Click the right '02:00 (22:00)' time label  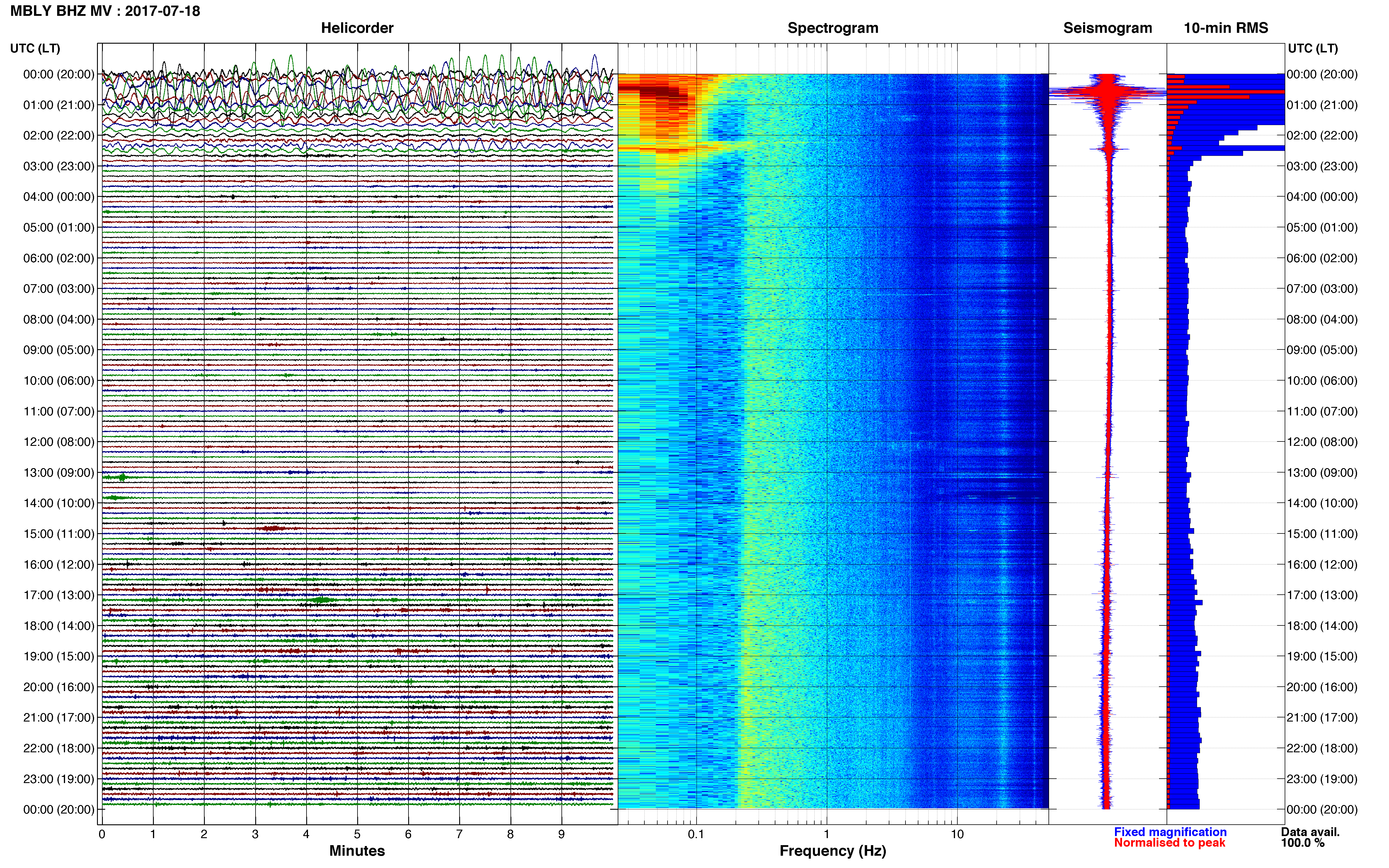1322,135
